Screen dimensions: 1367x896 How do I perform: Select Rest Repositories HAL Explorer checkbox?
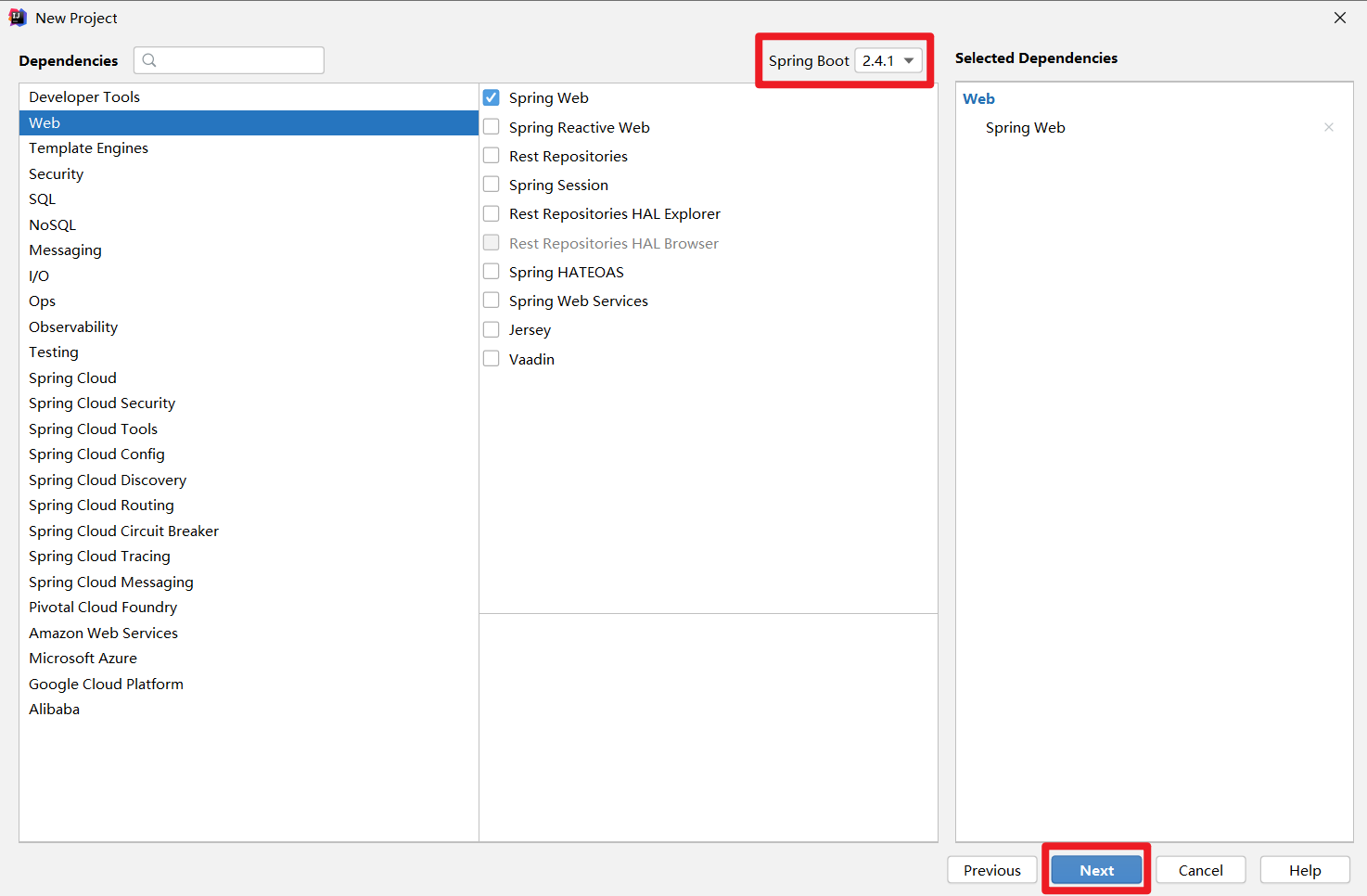[492, 213]
